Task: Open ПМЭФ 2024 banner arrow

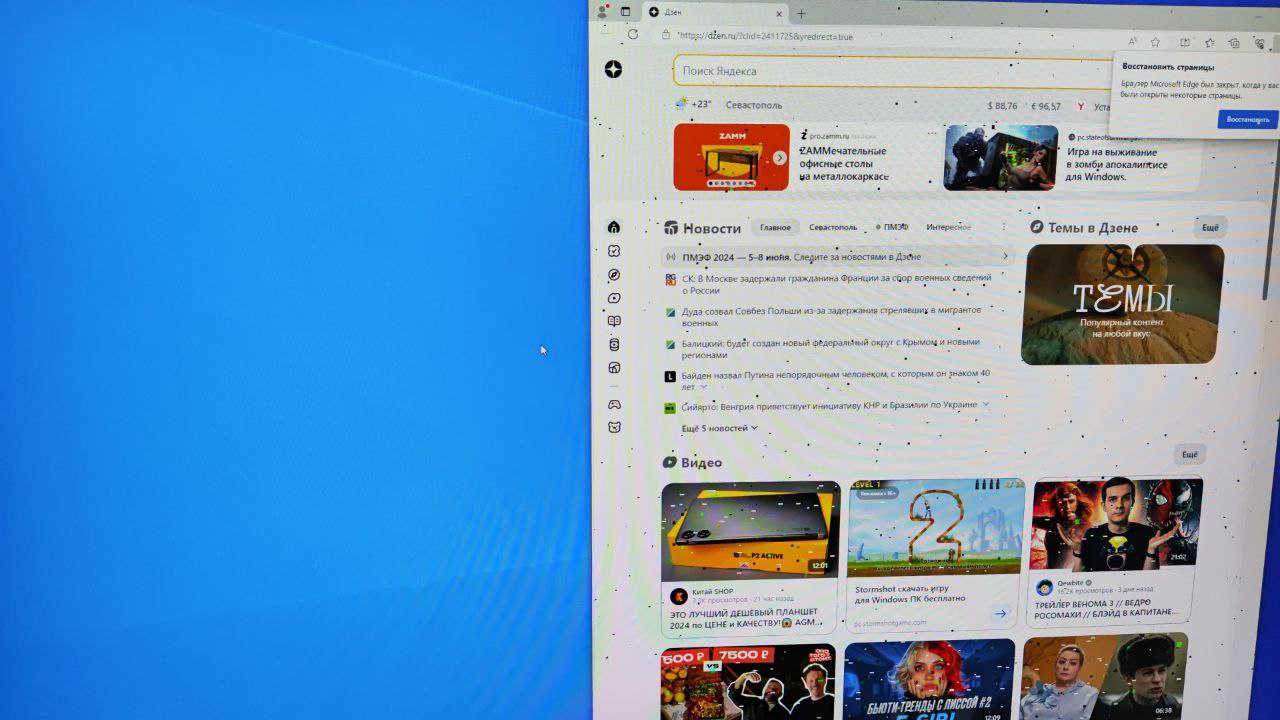Action: pyautogui.click(x=1005, y=256)
